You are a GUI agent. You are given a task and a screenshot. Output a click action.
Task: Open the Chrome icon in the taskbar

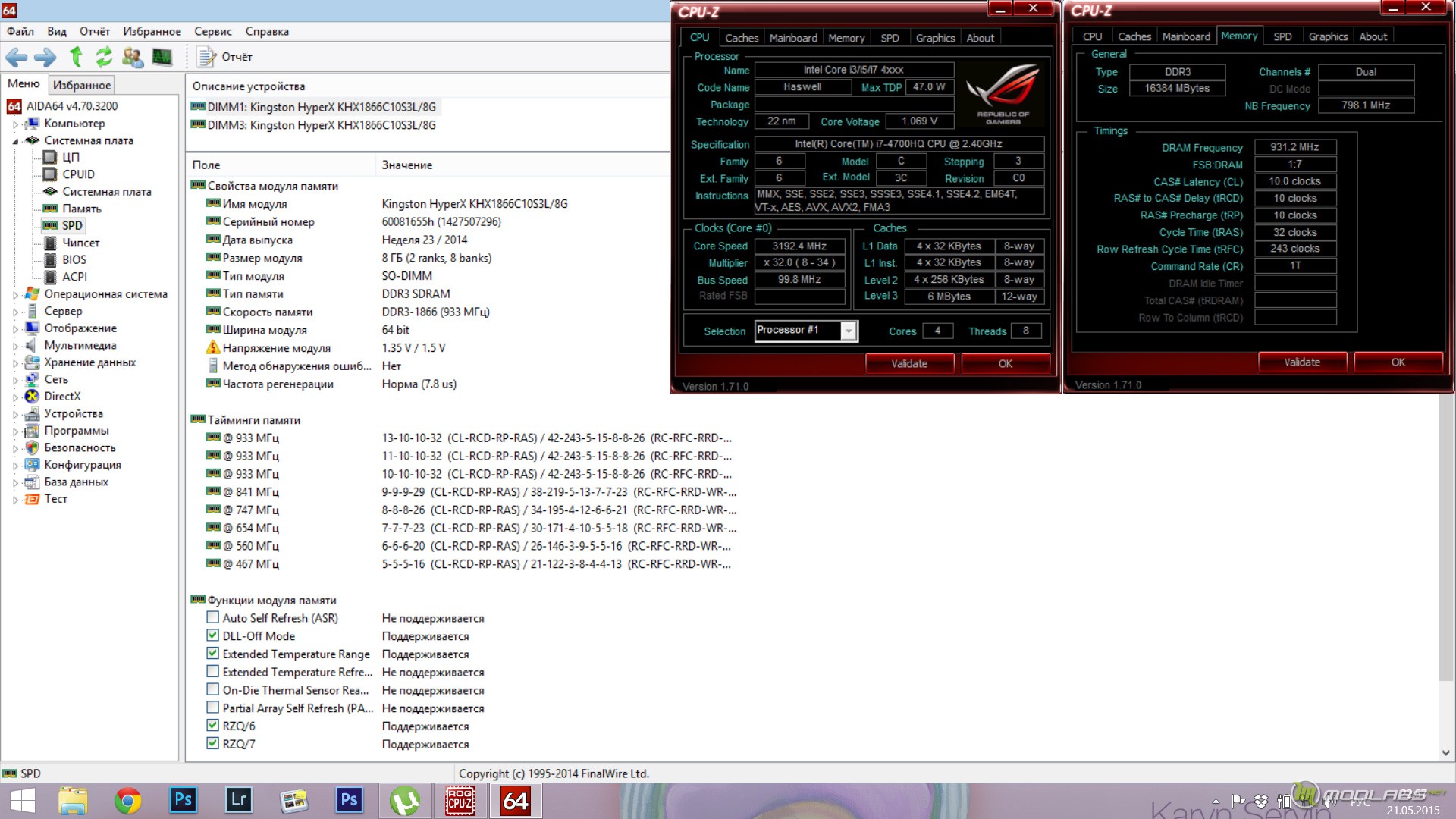[127, 801]
